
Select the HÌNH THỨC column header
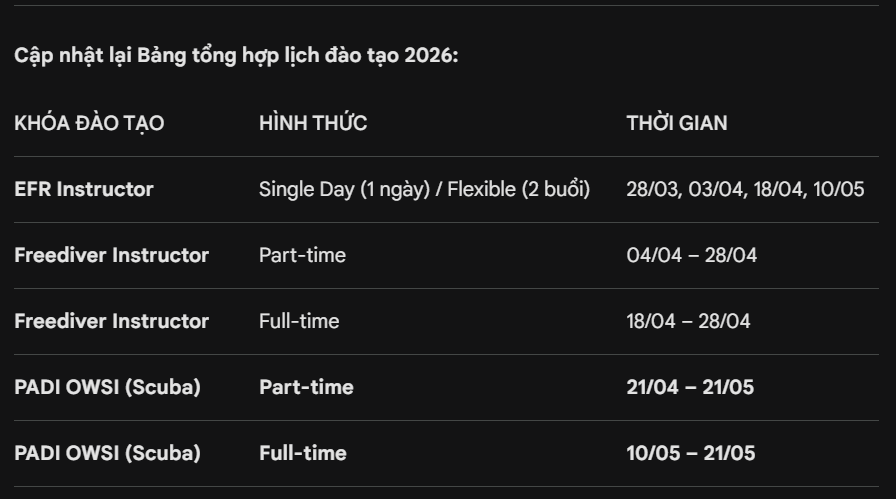[x=313, y=124]
